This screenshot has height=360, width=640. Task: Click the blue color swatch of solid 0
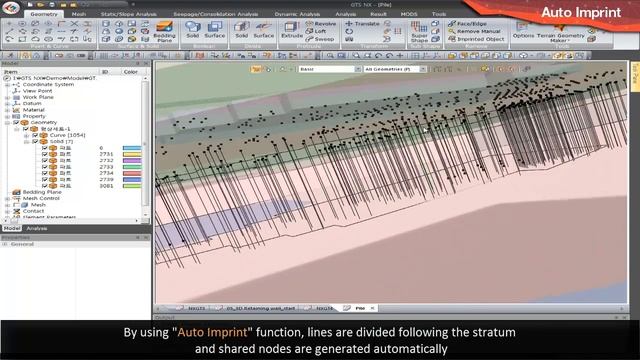point(132,148)
